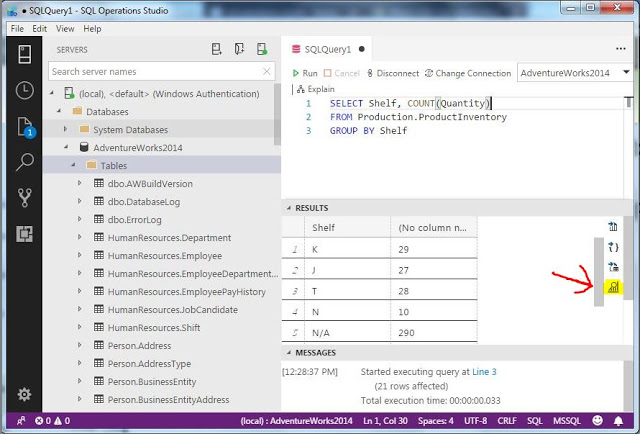Expand the HumanResources.Department table

click(80, 237)
